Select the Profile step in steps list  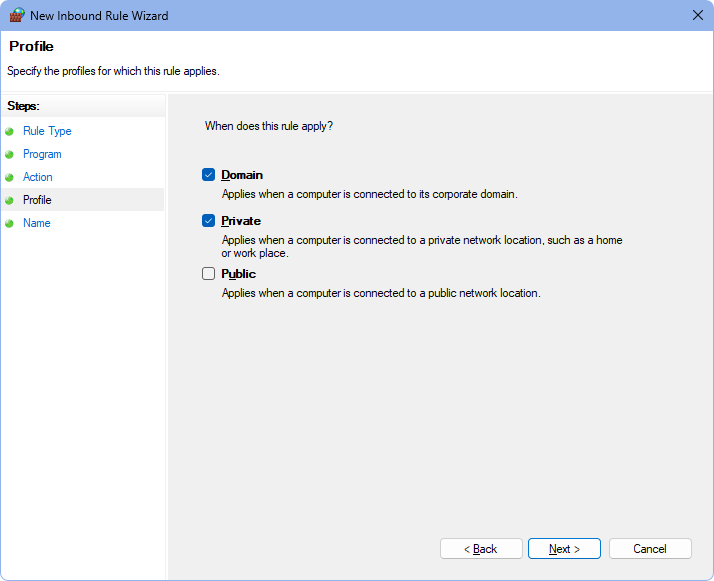point(37,200)
